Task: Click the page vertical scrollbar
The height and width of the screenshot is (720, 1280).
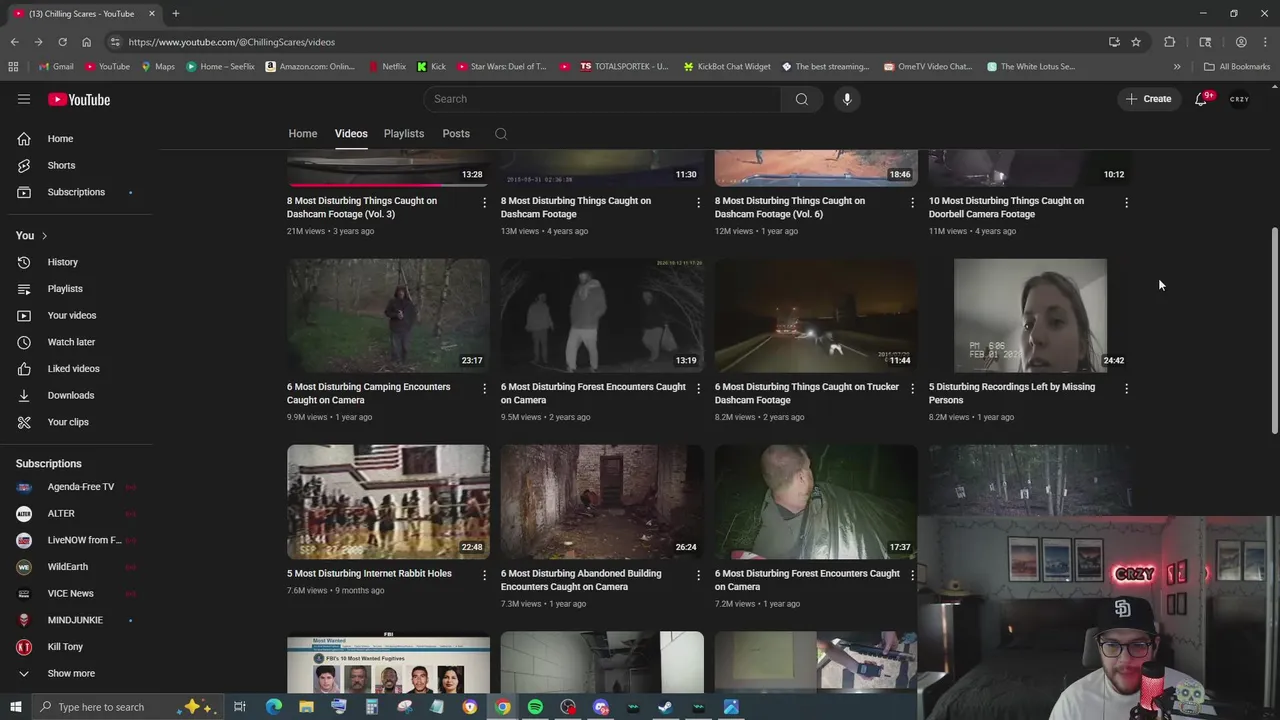Action: [1274, 330]
